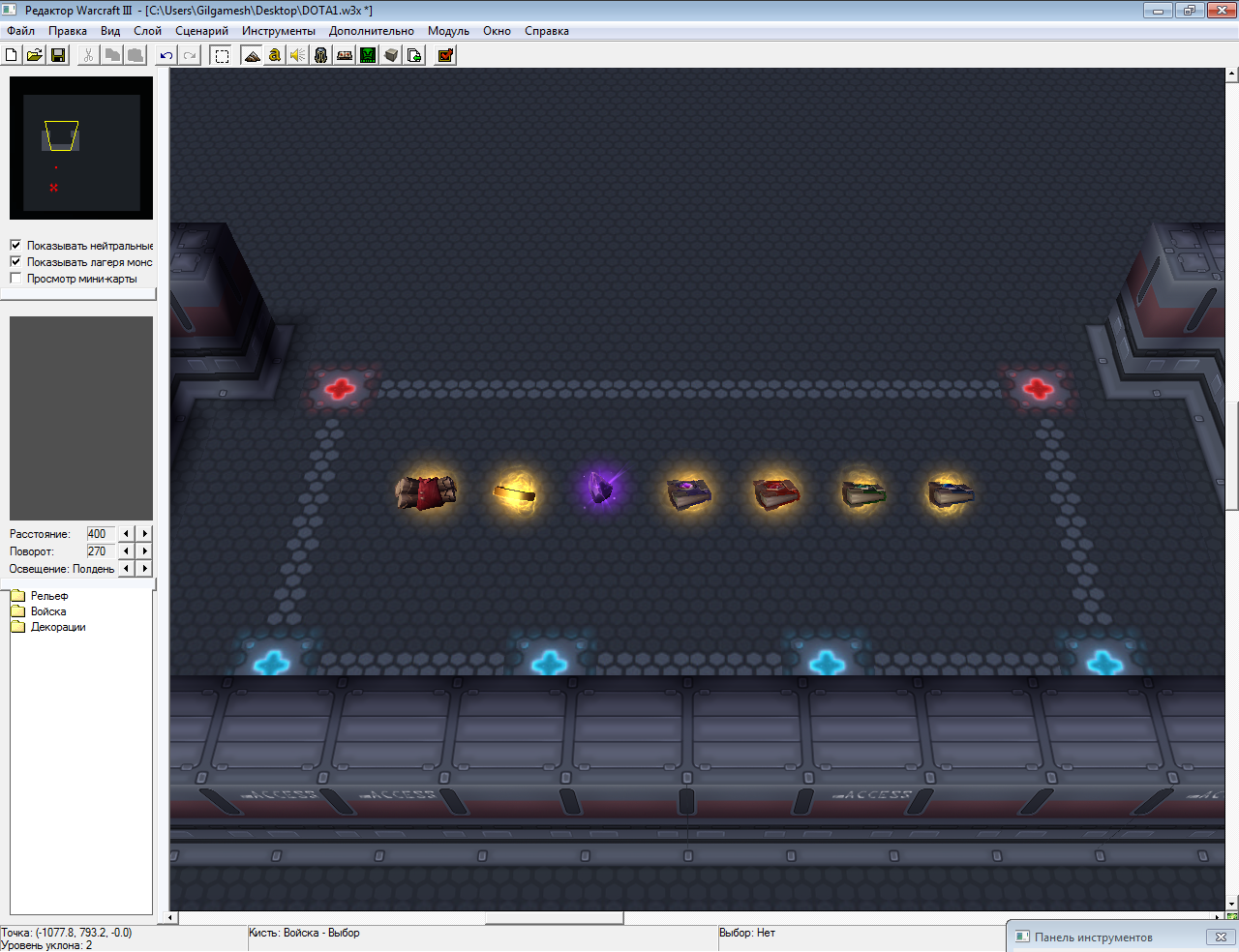Undo the last action using the toolbar arrow
This screenshot has width=1239, height=952.
tap(166, 55)
